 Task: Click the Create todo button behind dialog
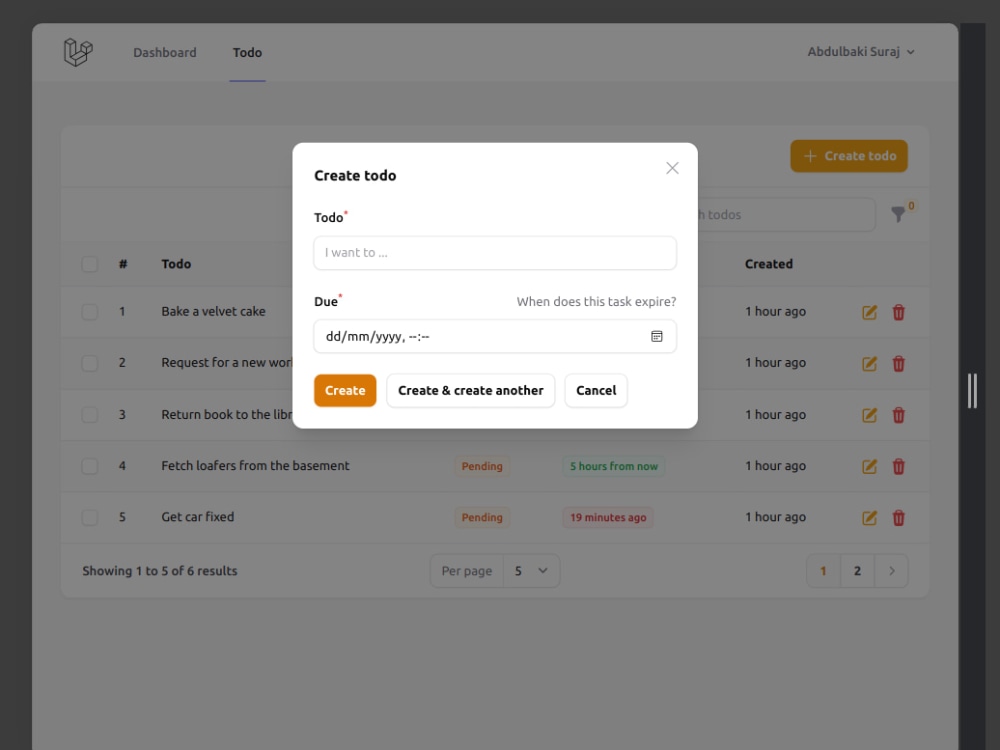click(849, 156)
